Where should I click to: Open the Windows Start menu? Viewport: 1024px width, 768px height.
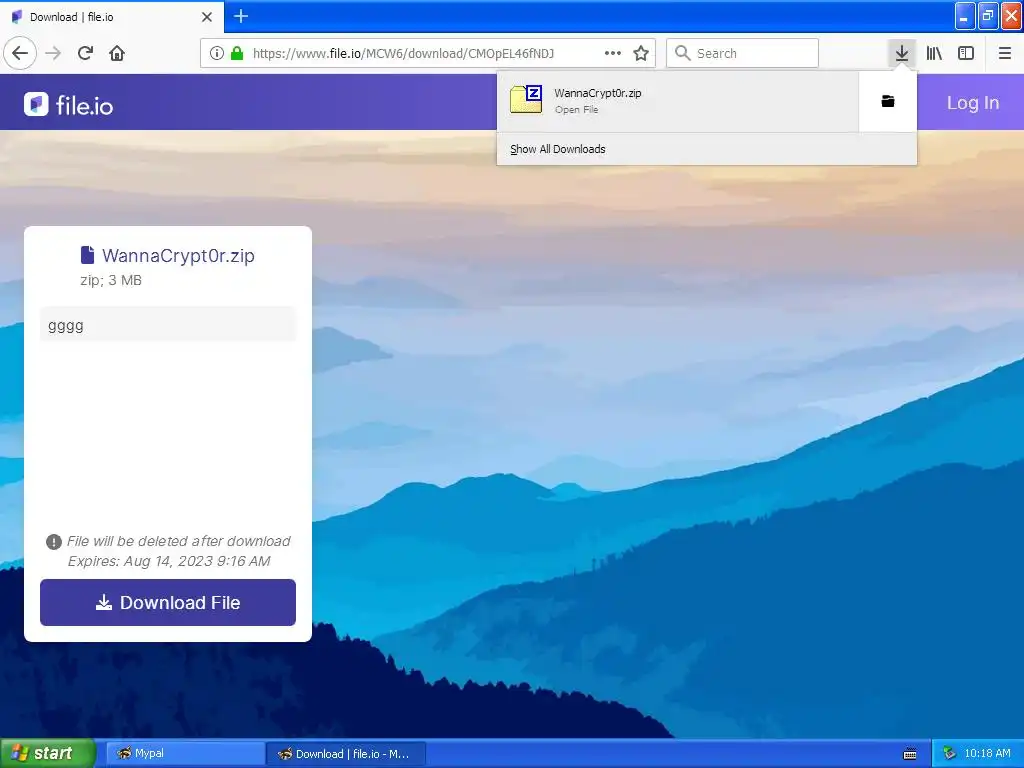[x=48, y=753]
